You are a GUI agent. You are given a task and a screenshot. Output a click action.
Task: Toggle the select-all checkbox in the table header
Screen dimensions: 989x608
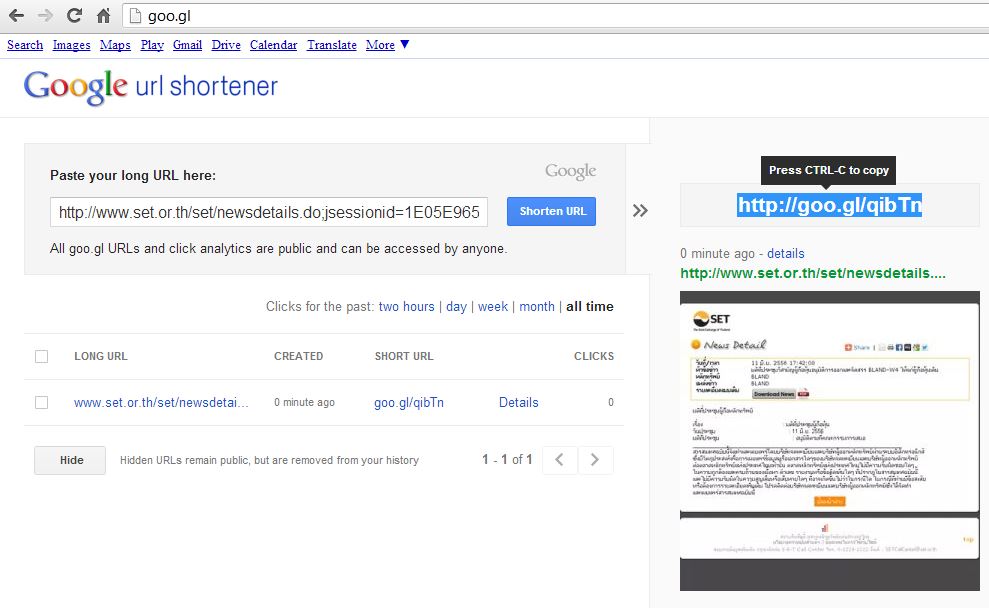[x=42, y=356]
